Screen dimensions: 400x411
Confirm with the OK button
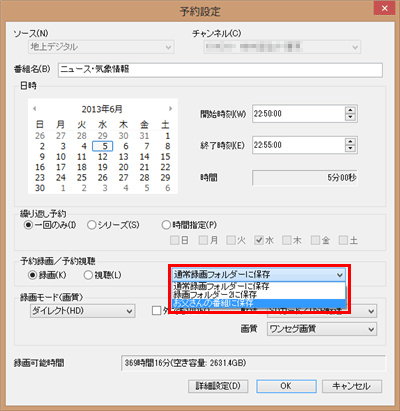[286, 386]
